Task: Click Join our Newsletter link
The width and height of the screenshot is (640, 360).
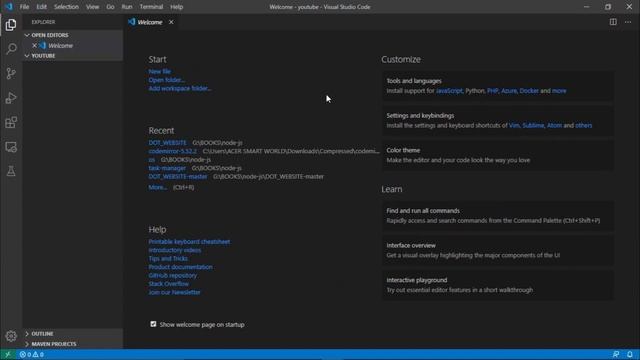Action: pyautogui.click(x=174, y=292)
